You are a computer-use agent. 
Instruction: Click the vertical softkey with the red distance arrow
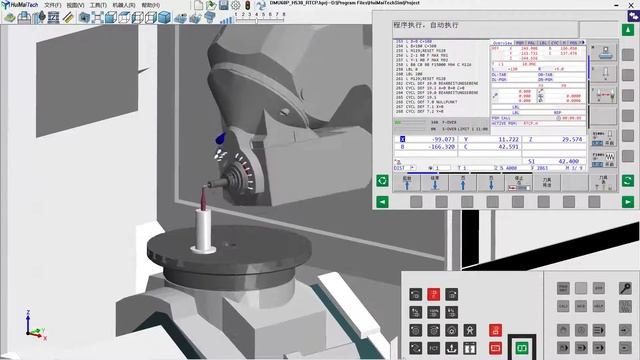point(604,95)
